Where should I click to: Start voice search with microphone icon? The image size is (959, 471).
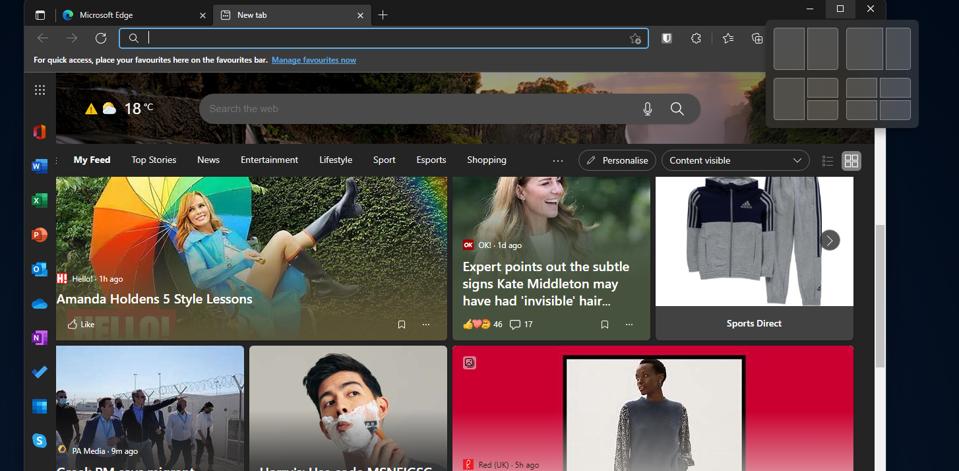[648, 109]
